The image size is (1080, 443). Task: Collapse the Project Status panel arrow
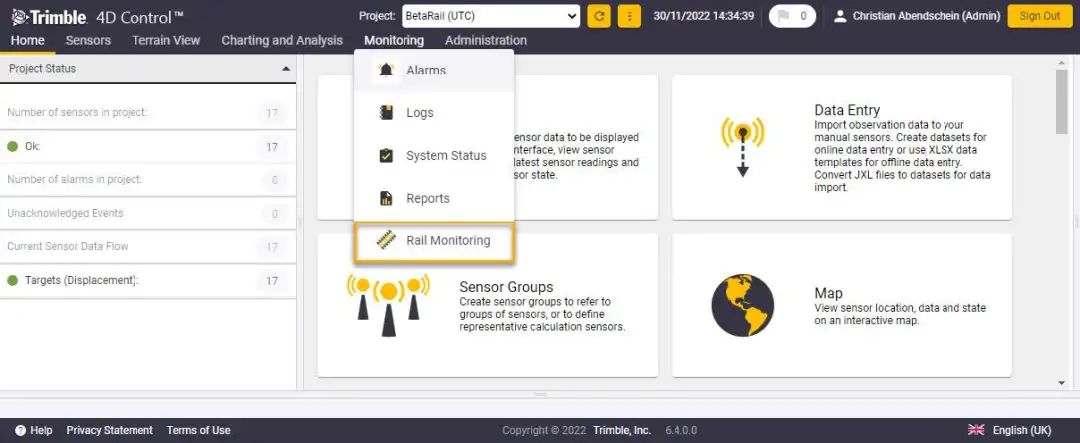[x=286, y=69]
